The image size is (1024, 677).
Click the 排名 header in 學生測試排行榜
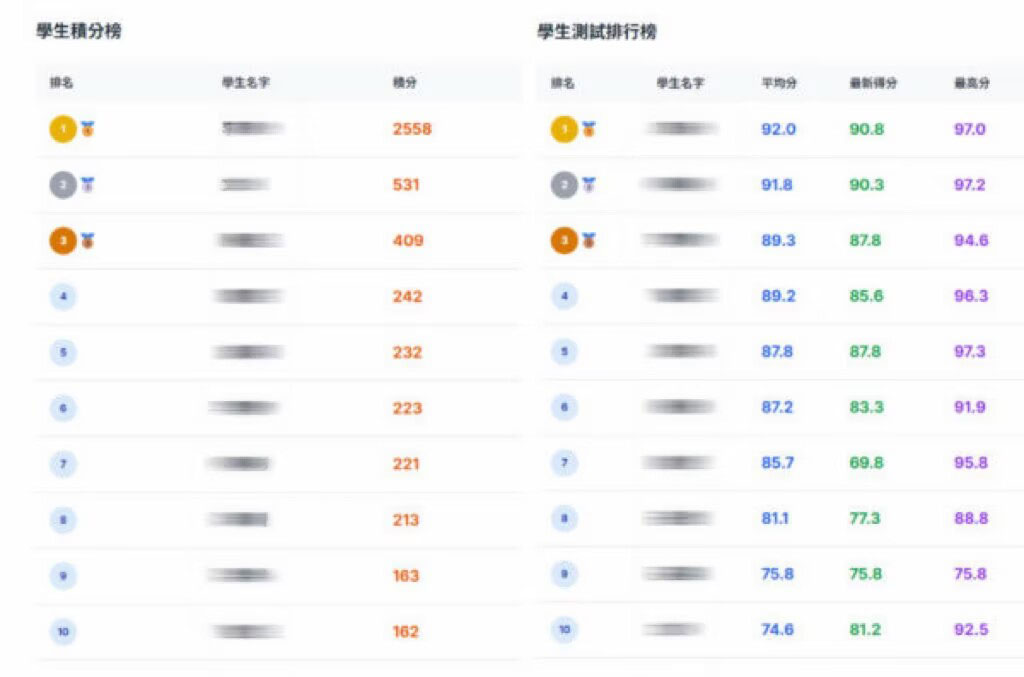[563, 83]
